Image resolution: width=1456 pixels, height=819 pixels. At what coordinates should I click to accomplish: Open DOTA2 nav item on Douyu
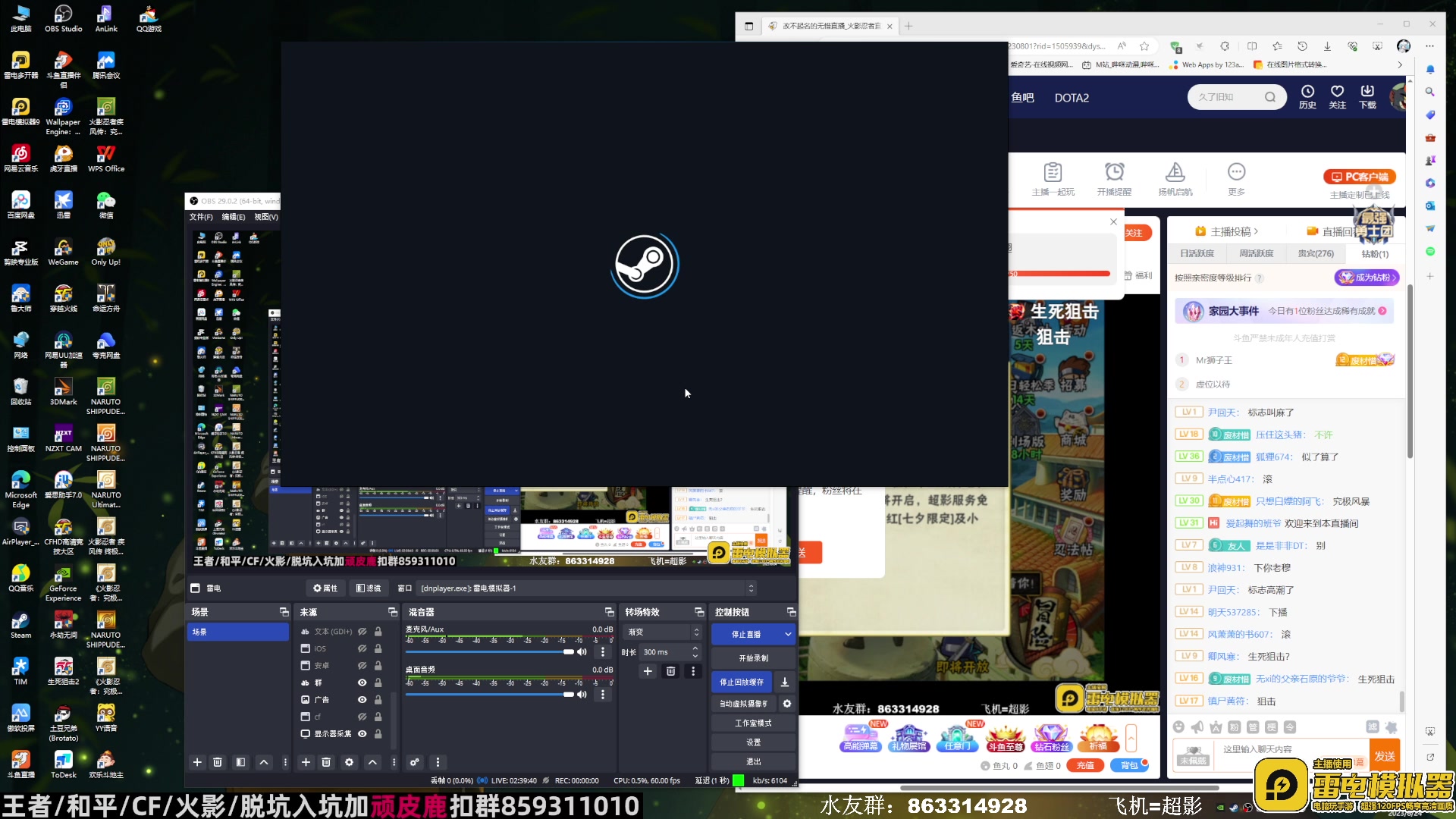[1072, 98]
